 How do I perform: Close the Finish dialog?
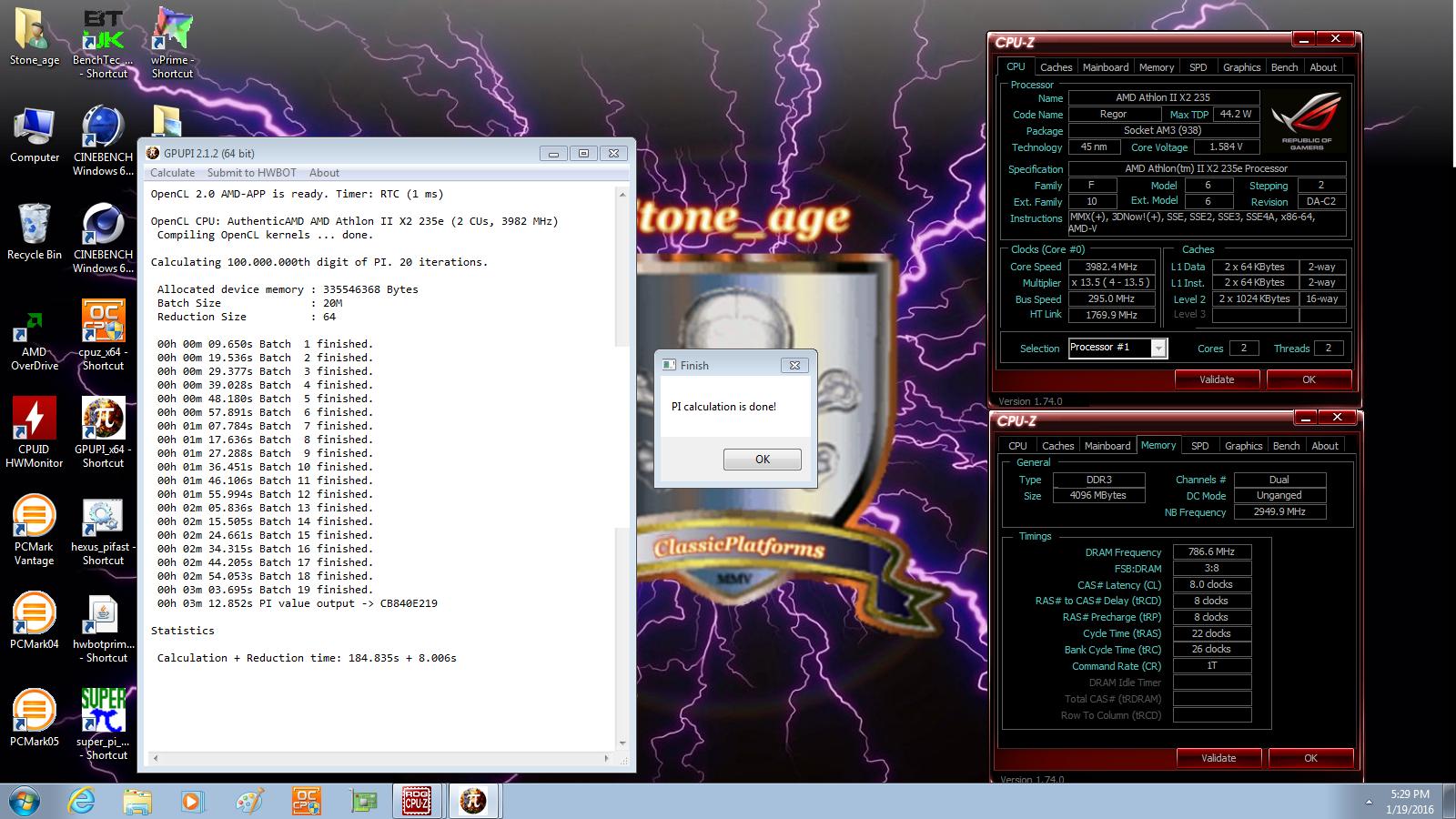coord(794,365)
